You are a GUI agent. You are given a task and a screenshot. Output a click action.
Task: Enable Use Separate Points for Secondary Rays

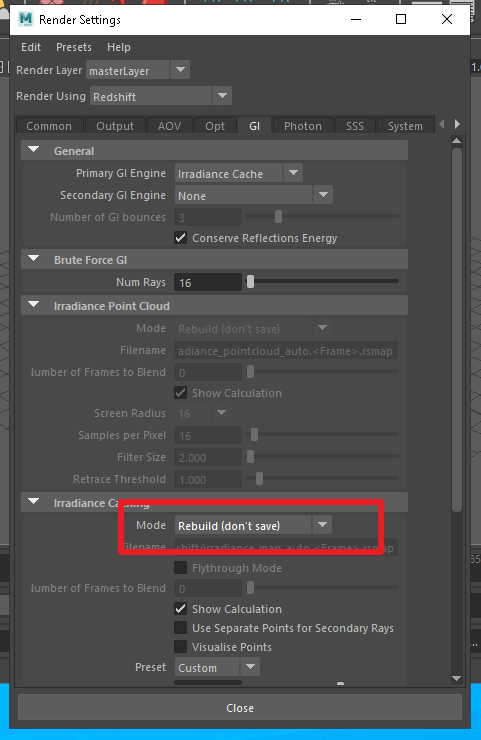click(x=180, y=628)
